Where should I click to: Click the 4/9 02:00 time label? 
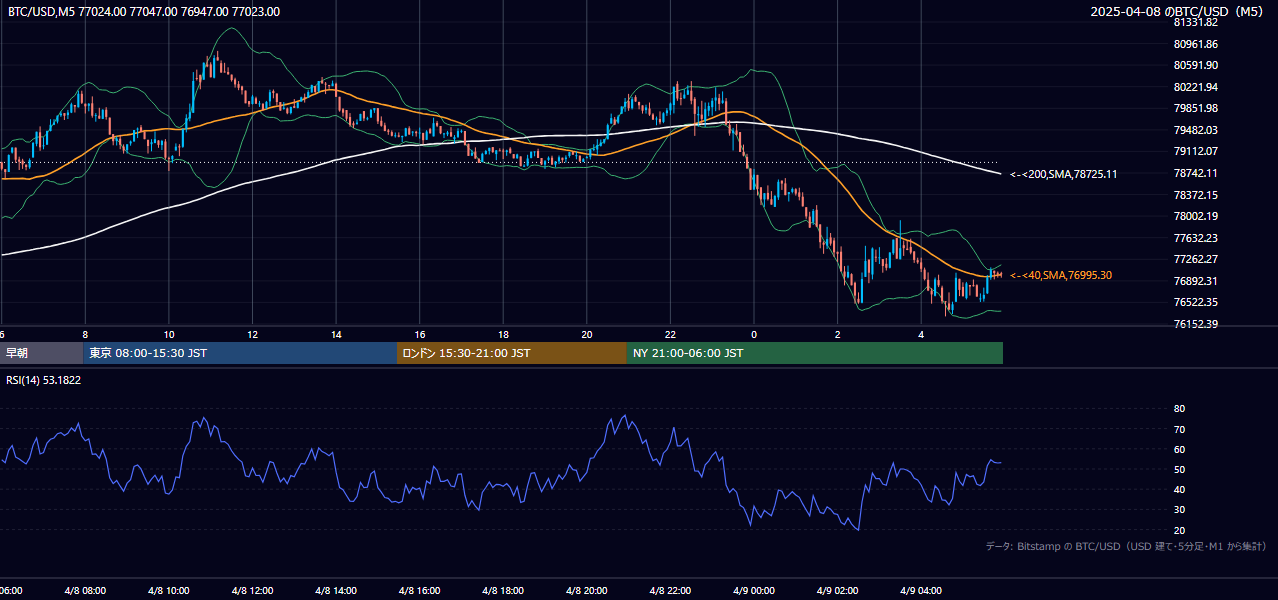837,591
